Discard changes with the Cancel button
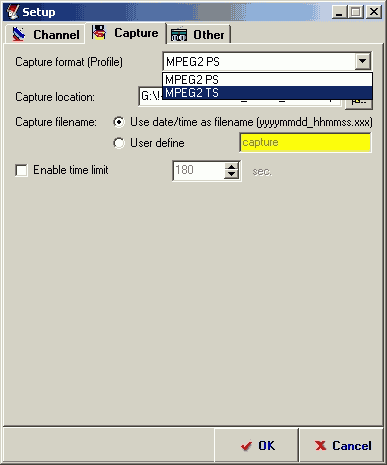 point(342,445)
